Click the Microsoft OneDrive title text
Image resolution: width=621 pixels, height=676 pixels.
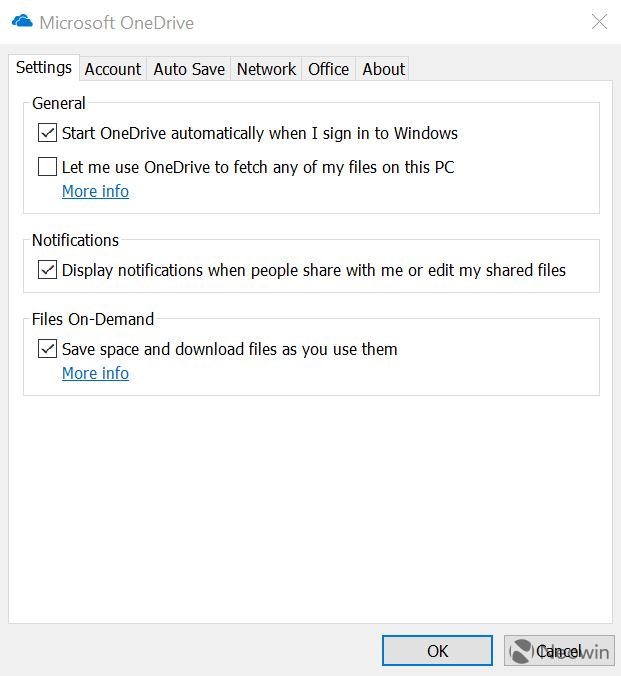[116, 22]
